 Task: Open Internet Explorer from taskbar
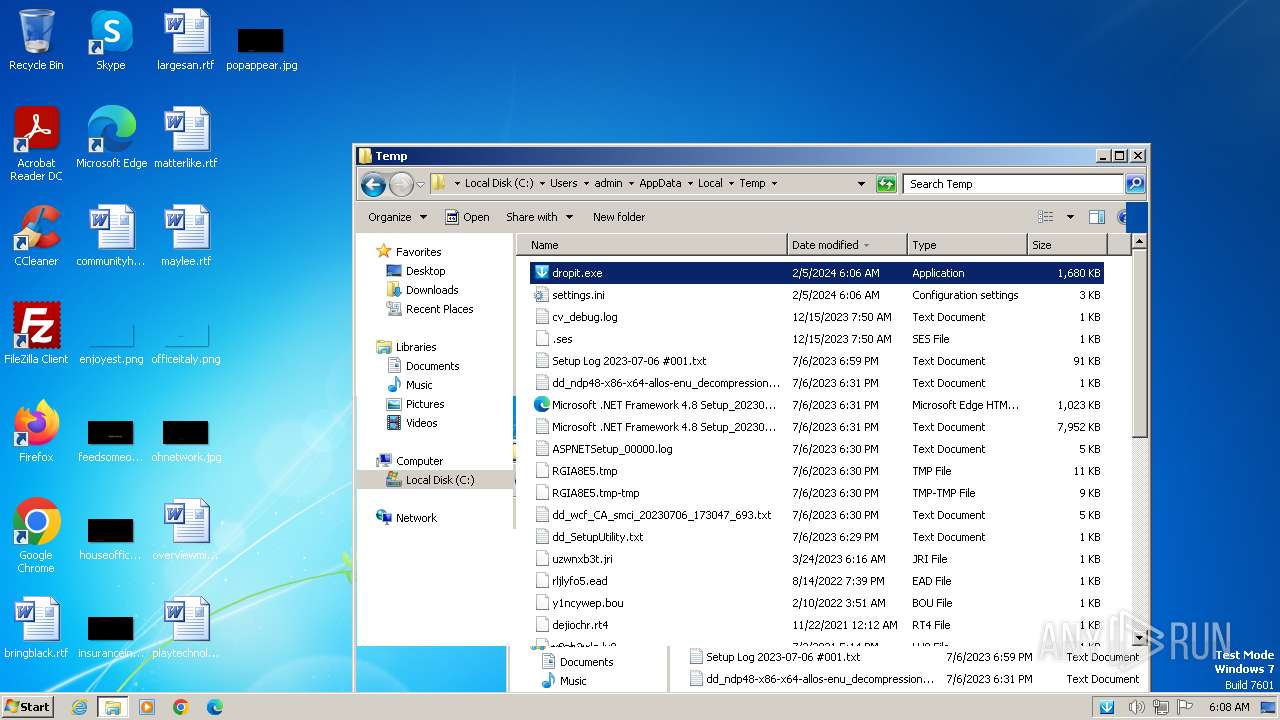coord(80,707)
